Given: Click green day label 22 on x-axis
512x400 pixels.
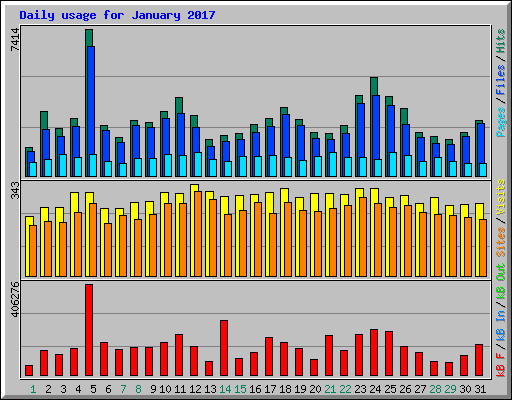Looking at the screenshot, I should point(345,389).
